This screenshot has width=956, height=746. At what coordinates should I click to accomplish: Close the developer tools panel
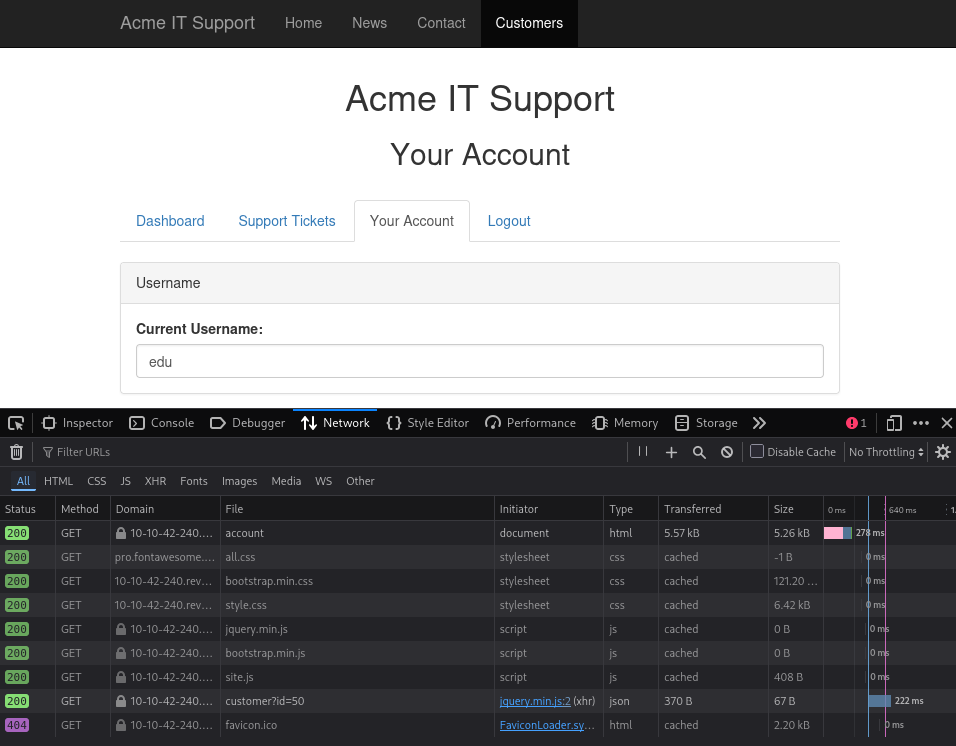pos(947,423)
